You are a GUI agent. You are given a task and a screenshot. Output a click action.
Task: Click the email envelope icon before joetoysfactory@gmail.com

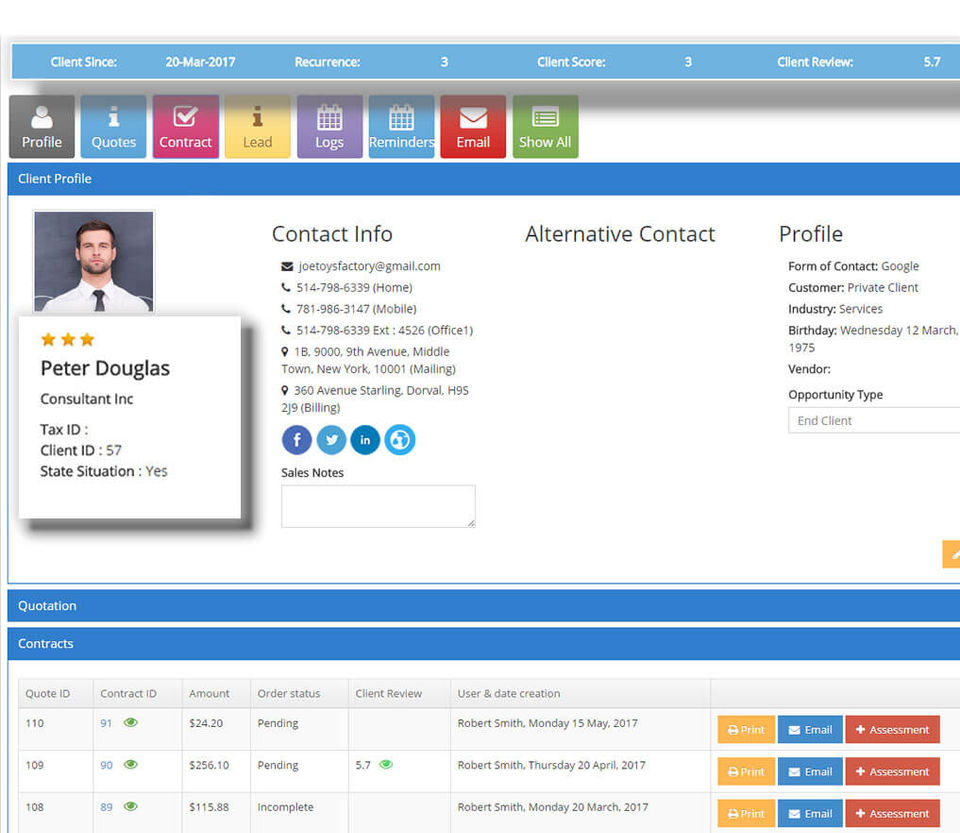(287, 266)
